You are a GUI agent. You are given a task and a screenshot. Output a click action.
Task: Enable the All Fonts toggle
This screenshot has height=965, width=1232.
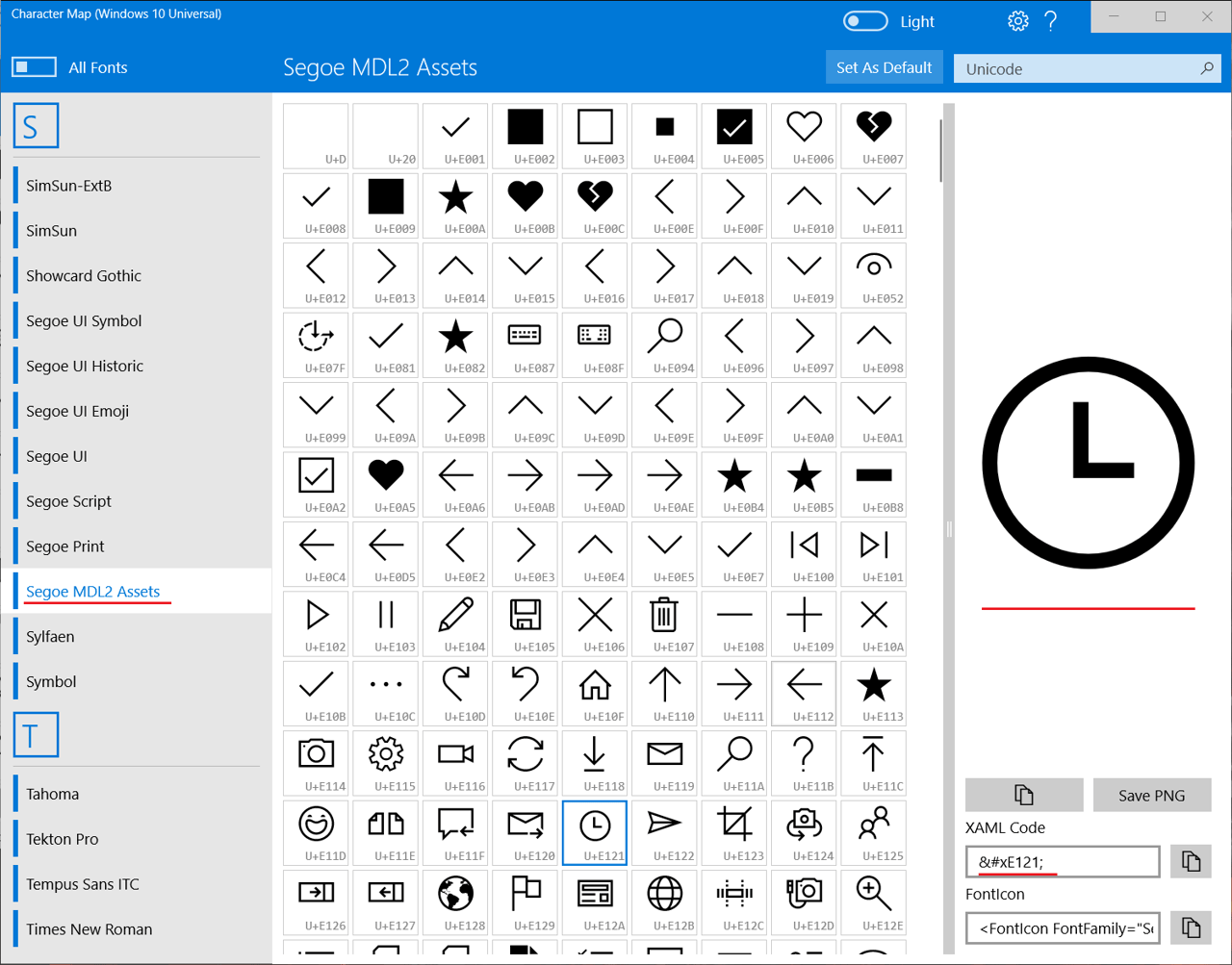(34, 66)
